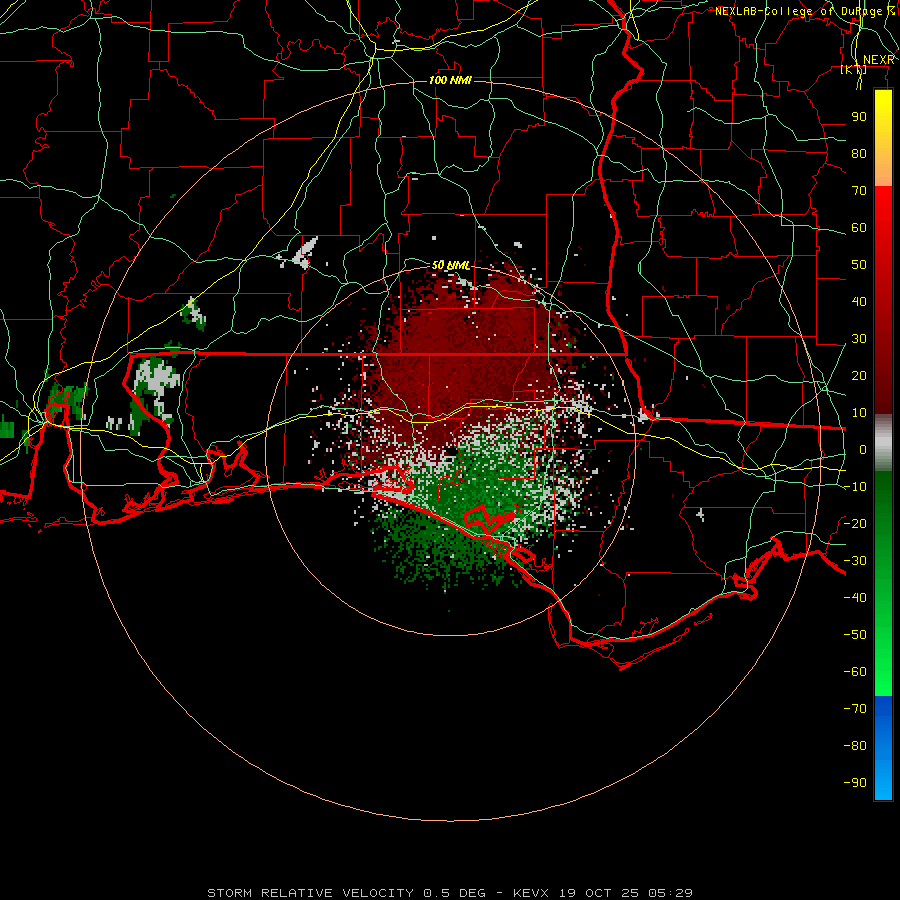Click the 60 value on the velocity scale
The width and height of the screenshot is (900, 900).
pyautogui.click(x=859, y=227)
